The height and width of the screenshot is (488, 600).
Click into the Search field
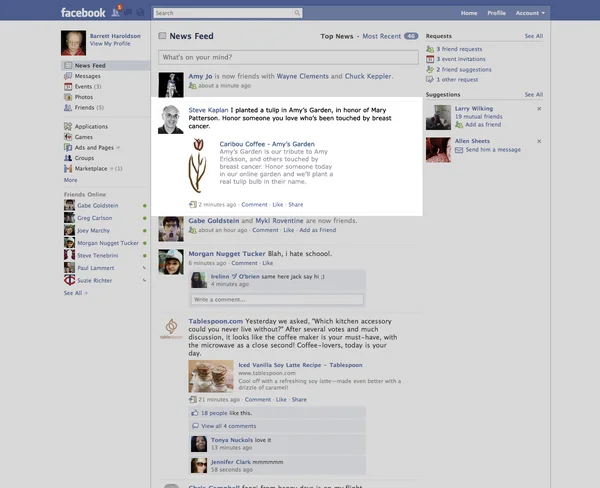(x=223, y=13)
